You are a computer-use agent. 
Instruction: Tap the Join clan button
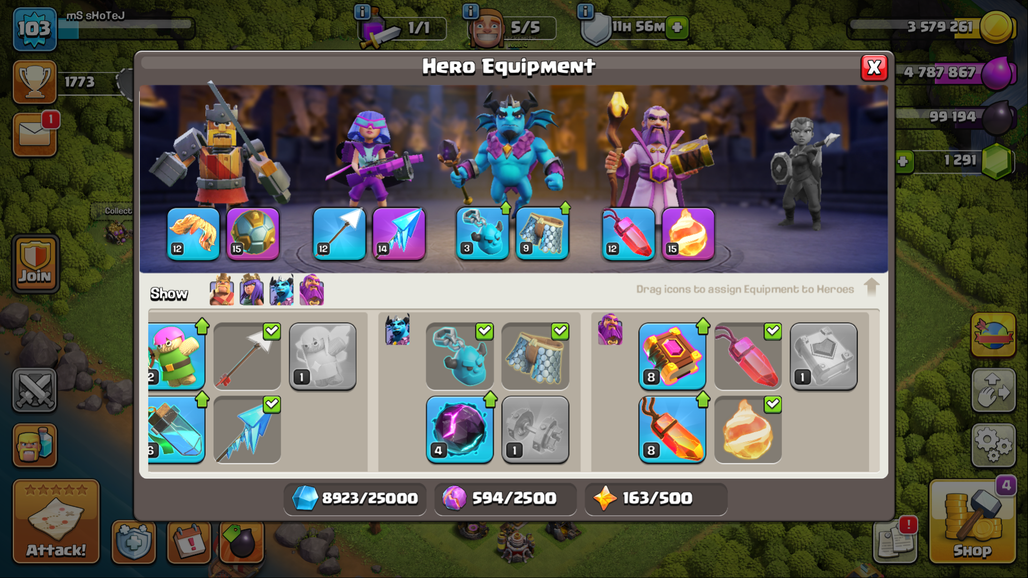(35, 263)
